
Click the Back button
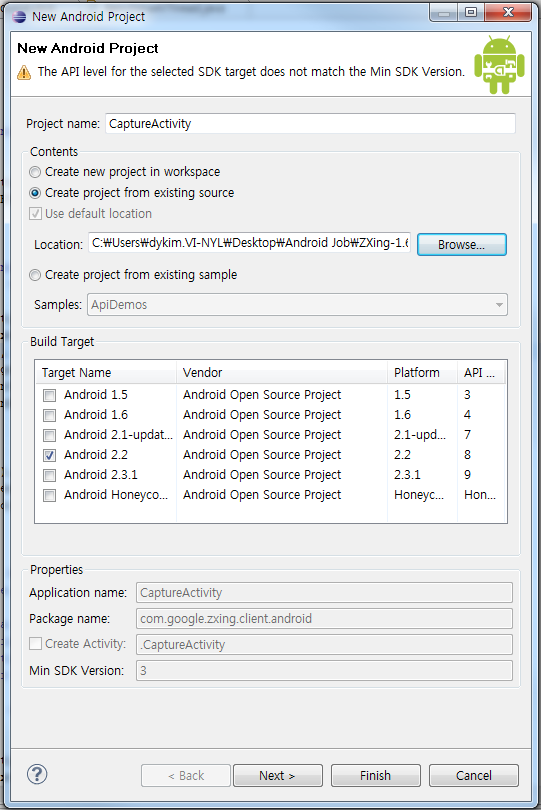point(186,775)
